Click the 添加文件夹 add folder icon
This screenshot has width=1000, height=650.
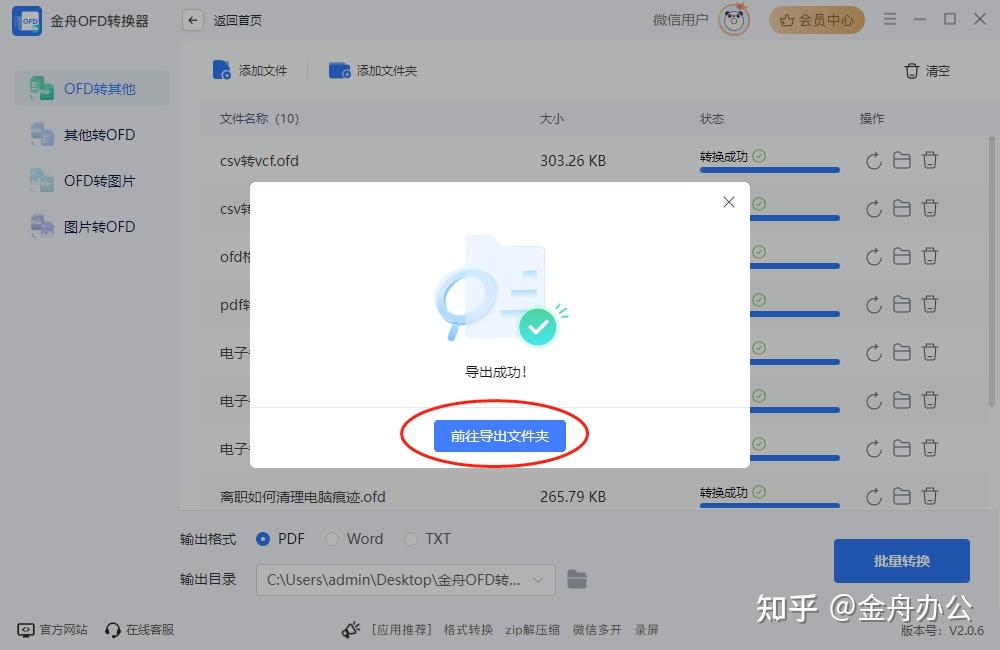340,70
